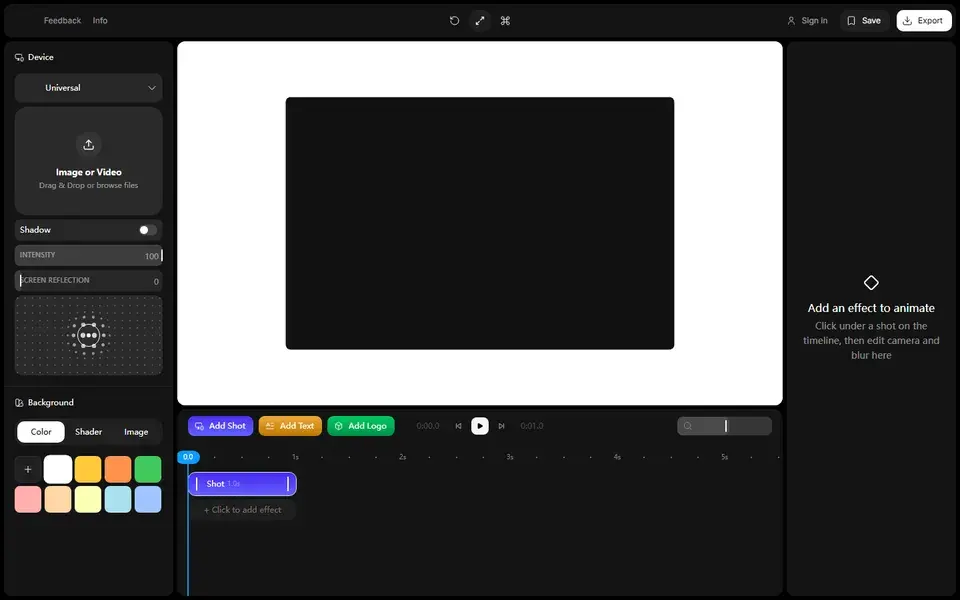Click the 4s mark on timeline ruler

tap(617, 457)
